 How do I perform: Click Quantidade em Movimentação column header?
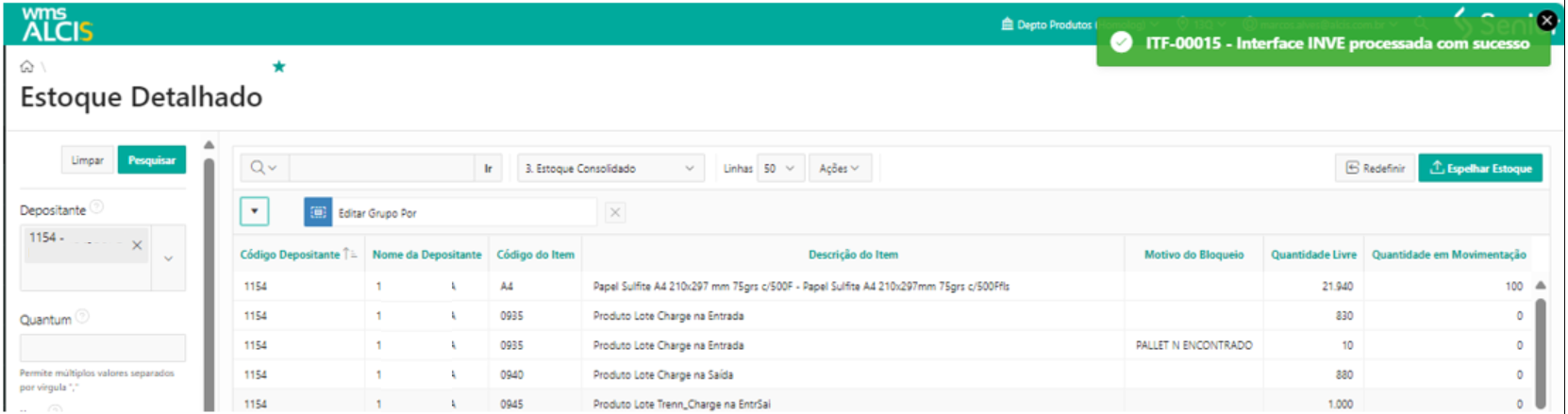click(1448, 255)
